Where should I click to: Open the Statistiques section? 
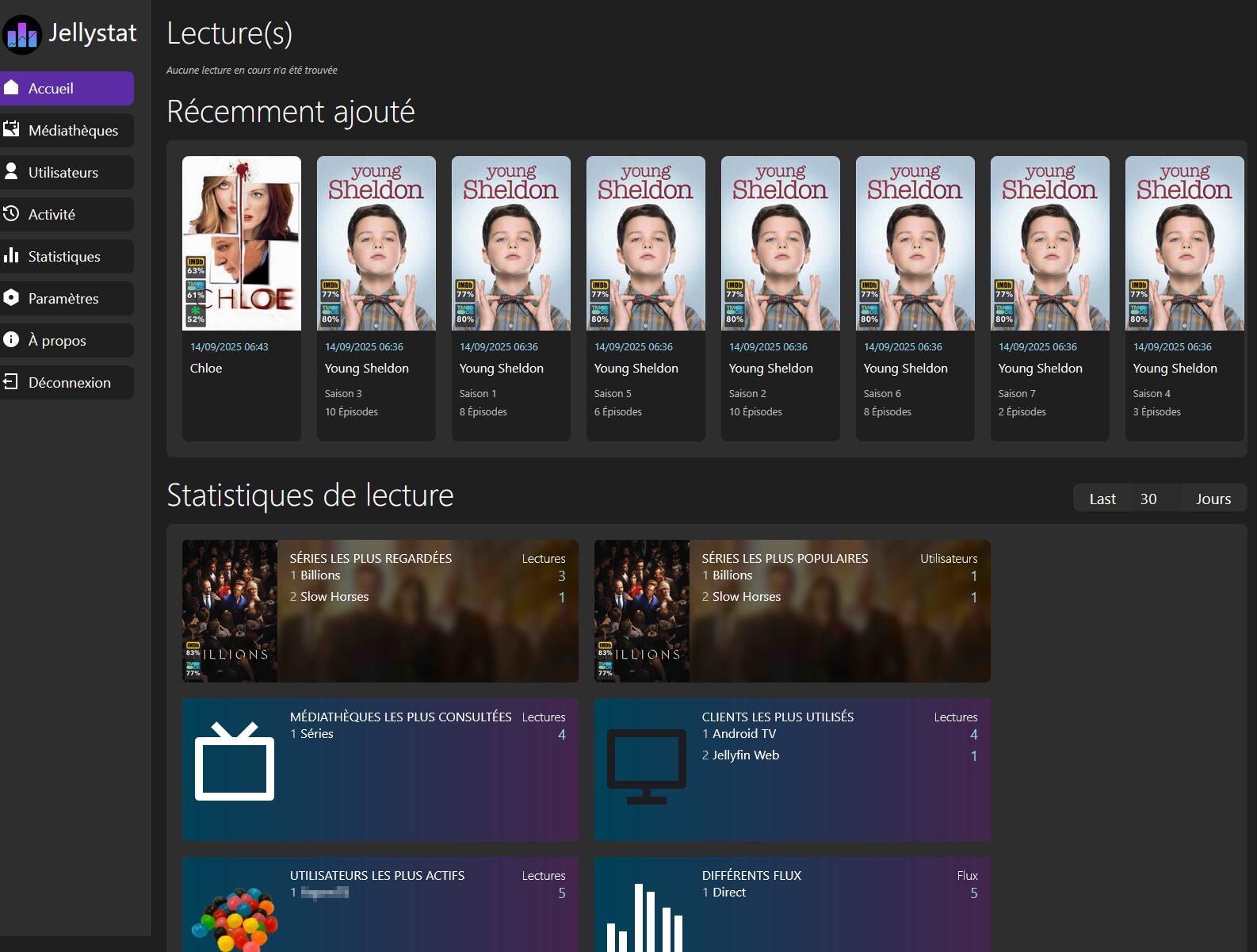67,256
